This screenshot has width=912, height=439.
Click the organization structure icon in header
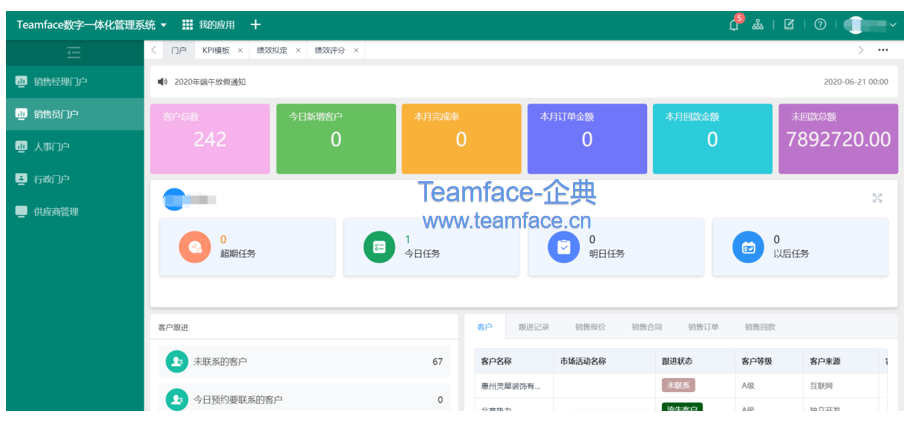[758, 25]
